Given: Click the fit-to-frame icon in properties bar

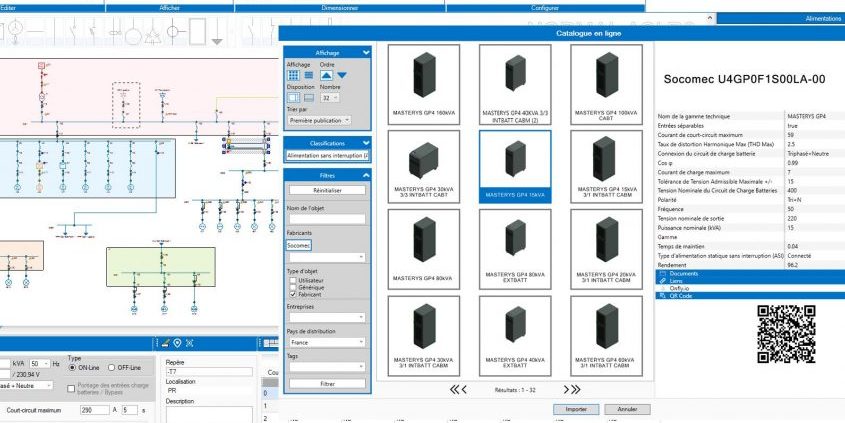Looking at the screenshot, I should coord(189,343).
